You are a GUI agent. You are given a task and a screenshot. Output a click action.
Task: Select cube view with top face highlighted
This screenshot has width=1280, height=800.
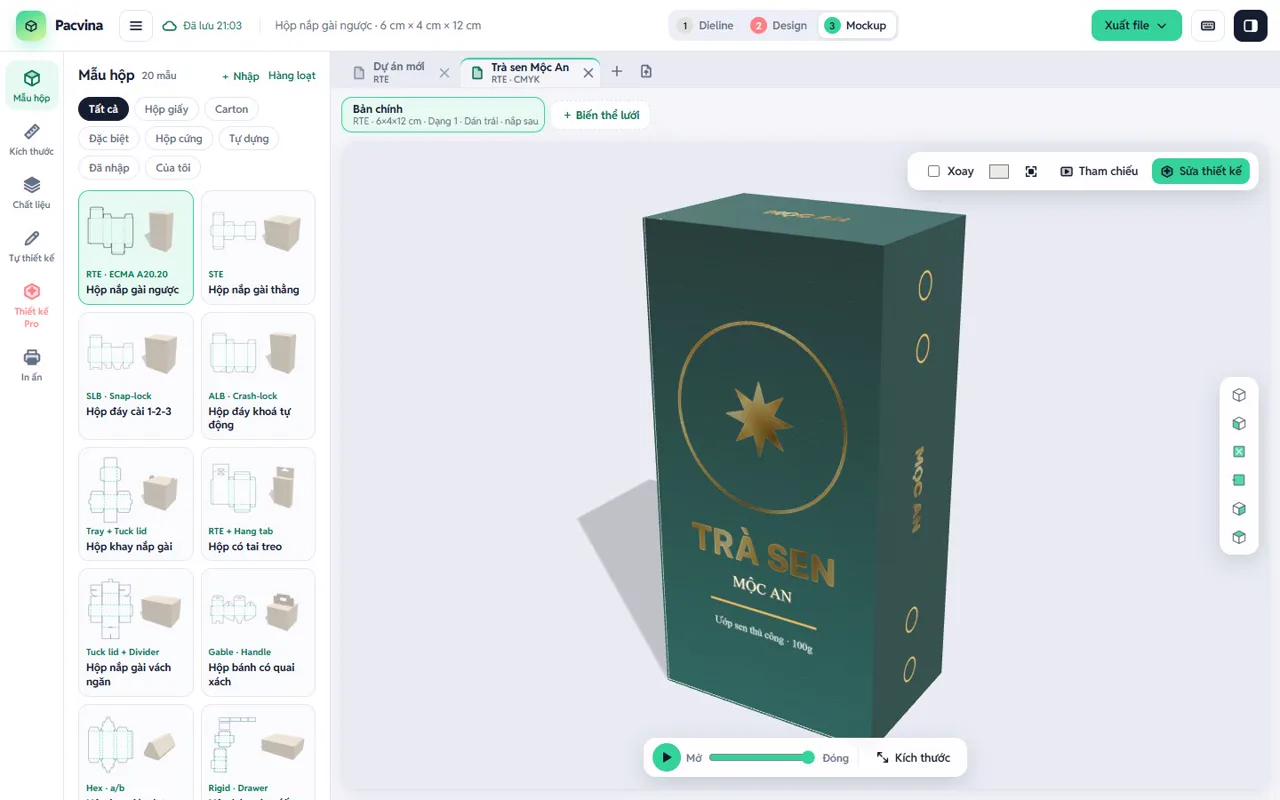(1239, 538)
